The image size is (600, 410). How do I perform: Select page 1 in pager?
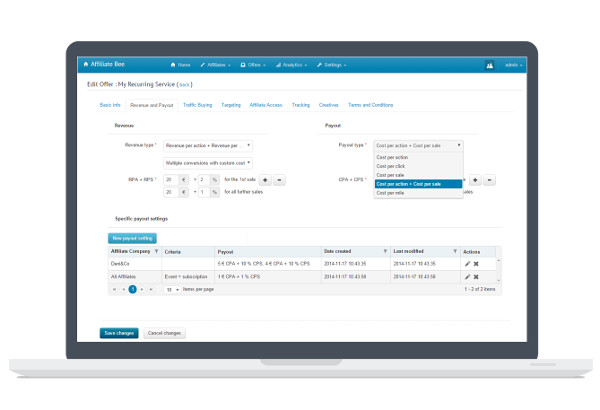click(x=132, y=289)
